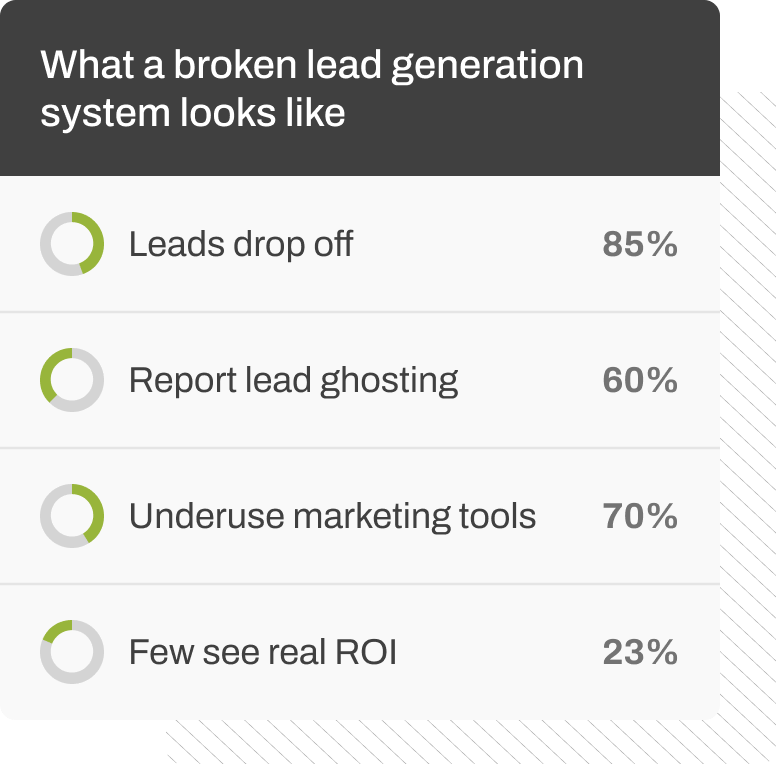
Task: Select the Report lead ghosting donut icon
Action: coord(72,380)
